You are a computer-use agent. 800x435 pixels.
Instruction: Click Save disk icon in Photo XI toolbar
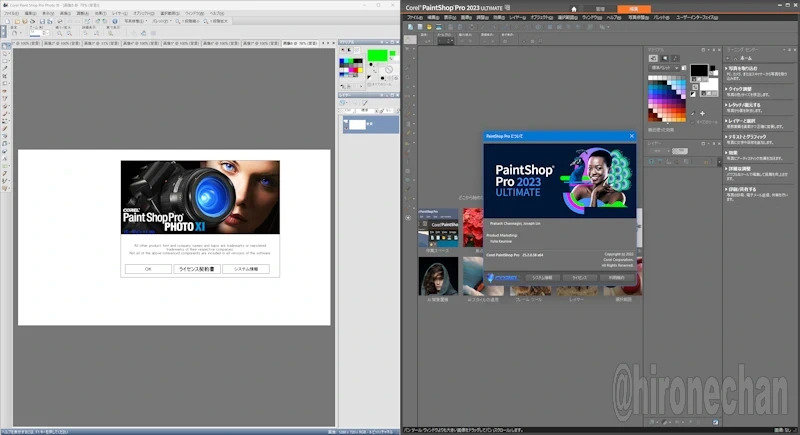click(42, 21)
